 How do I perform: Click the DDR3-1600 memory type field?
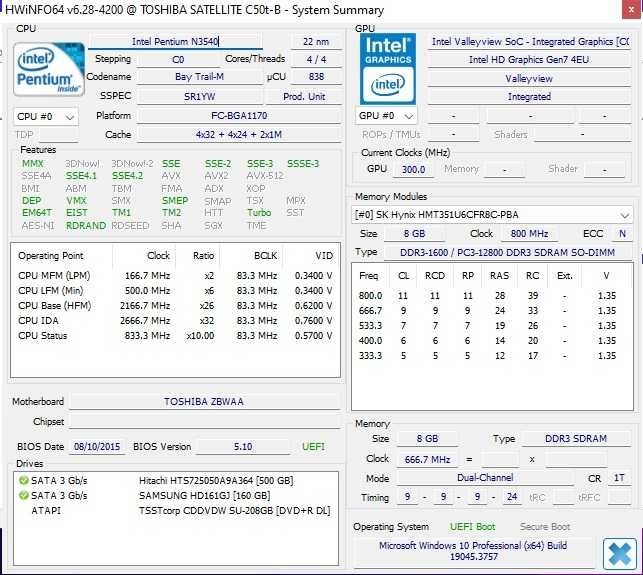click(x=508, y=253)
